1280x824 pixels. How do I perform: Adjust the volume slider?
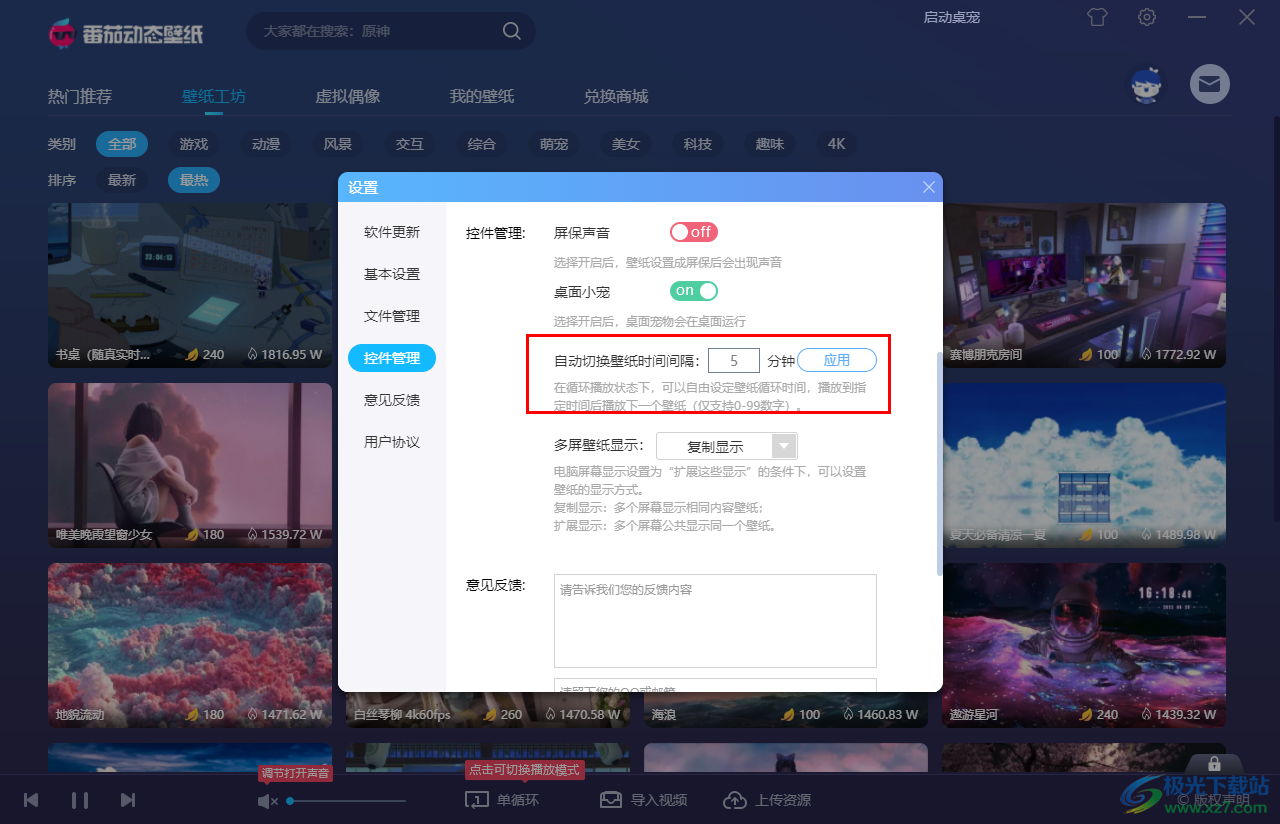point(346,801)
